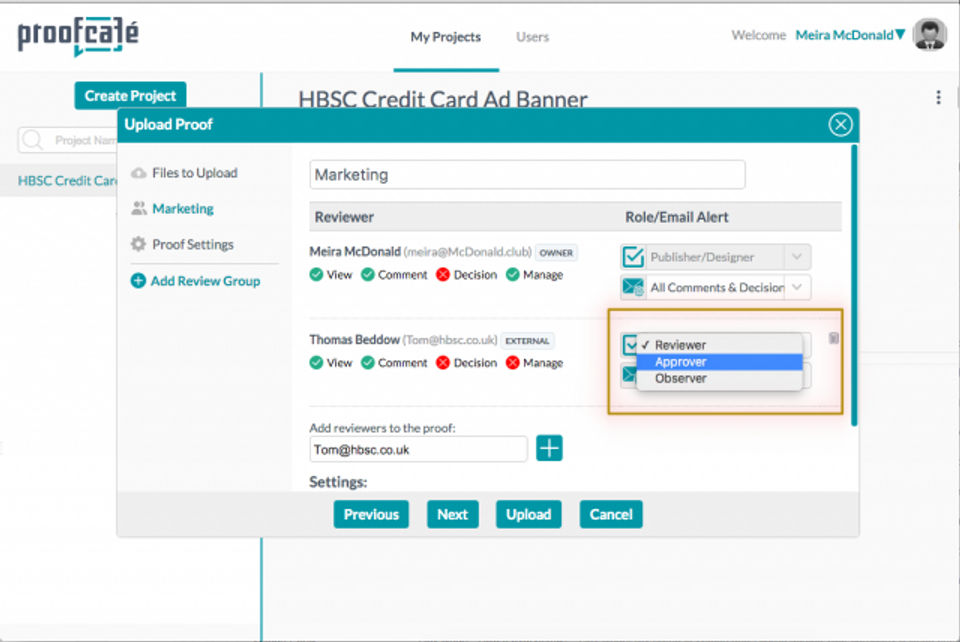Delete reviewer Thomas Beddow with trash icon
960x642 pixels.
[x=833, y=338]
